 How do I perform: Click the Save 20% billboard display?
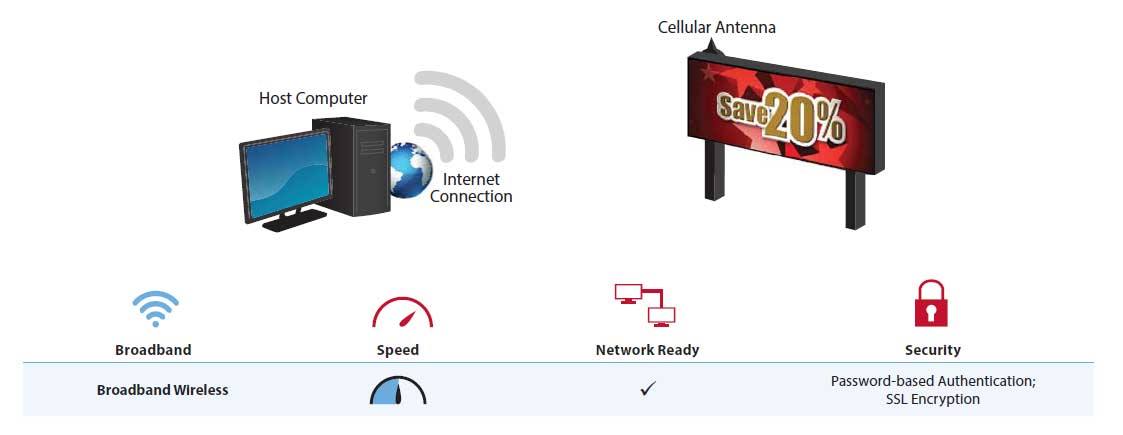tap(786, 109)
